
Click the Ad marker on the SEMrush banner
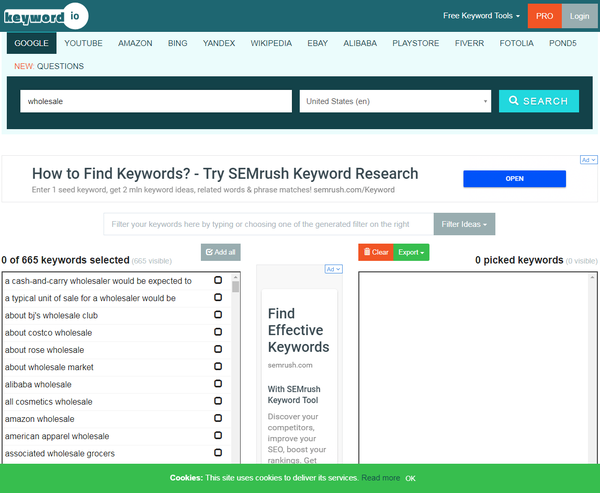coord(589,160)
